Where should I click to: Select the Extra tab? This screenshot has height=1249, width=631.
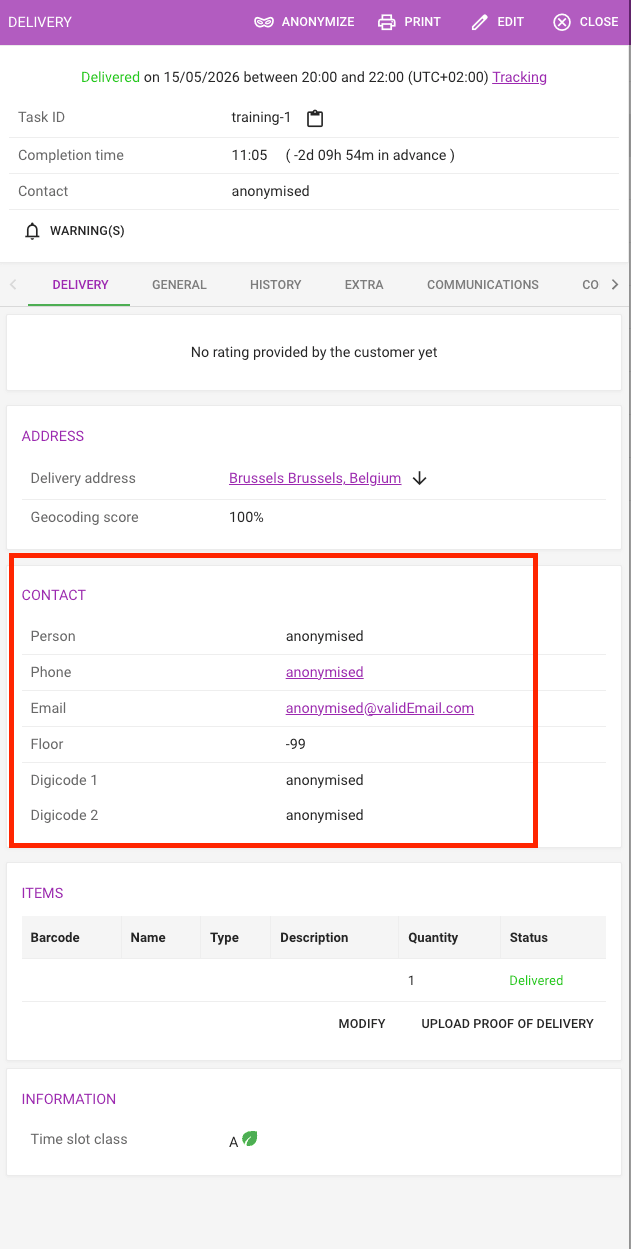(x=364, y=285)
